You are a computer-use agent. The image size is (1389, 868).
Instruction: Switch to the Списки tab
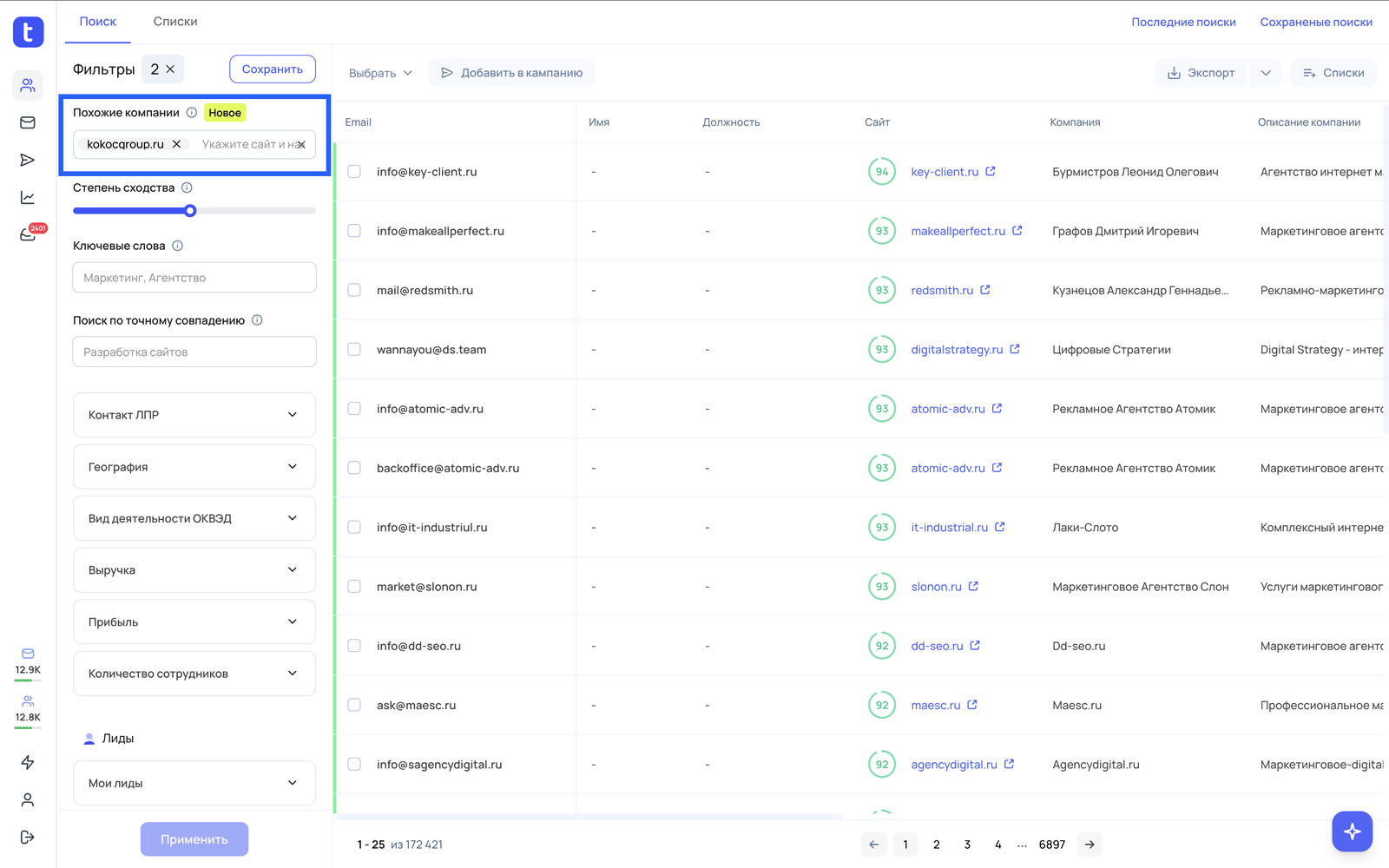tap(175, 22)
